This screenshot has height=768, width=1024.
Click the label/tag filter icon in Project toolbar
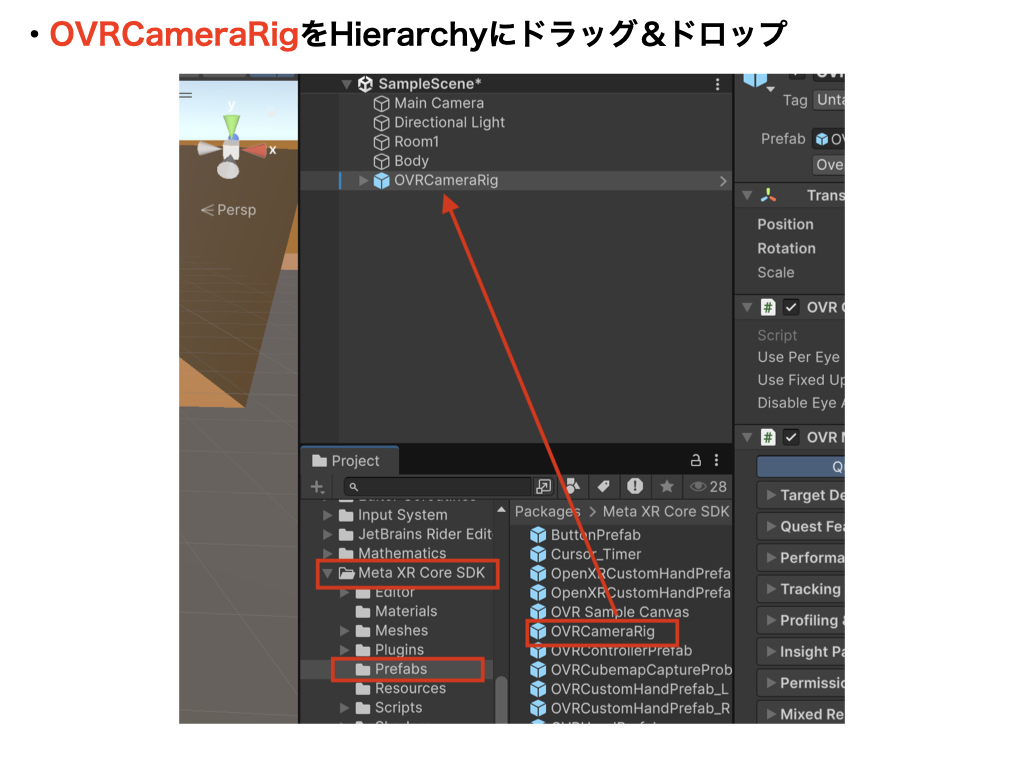coord(602,487)
